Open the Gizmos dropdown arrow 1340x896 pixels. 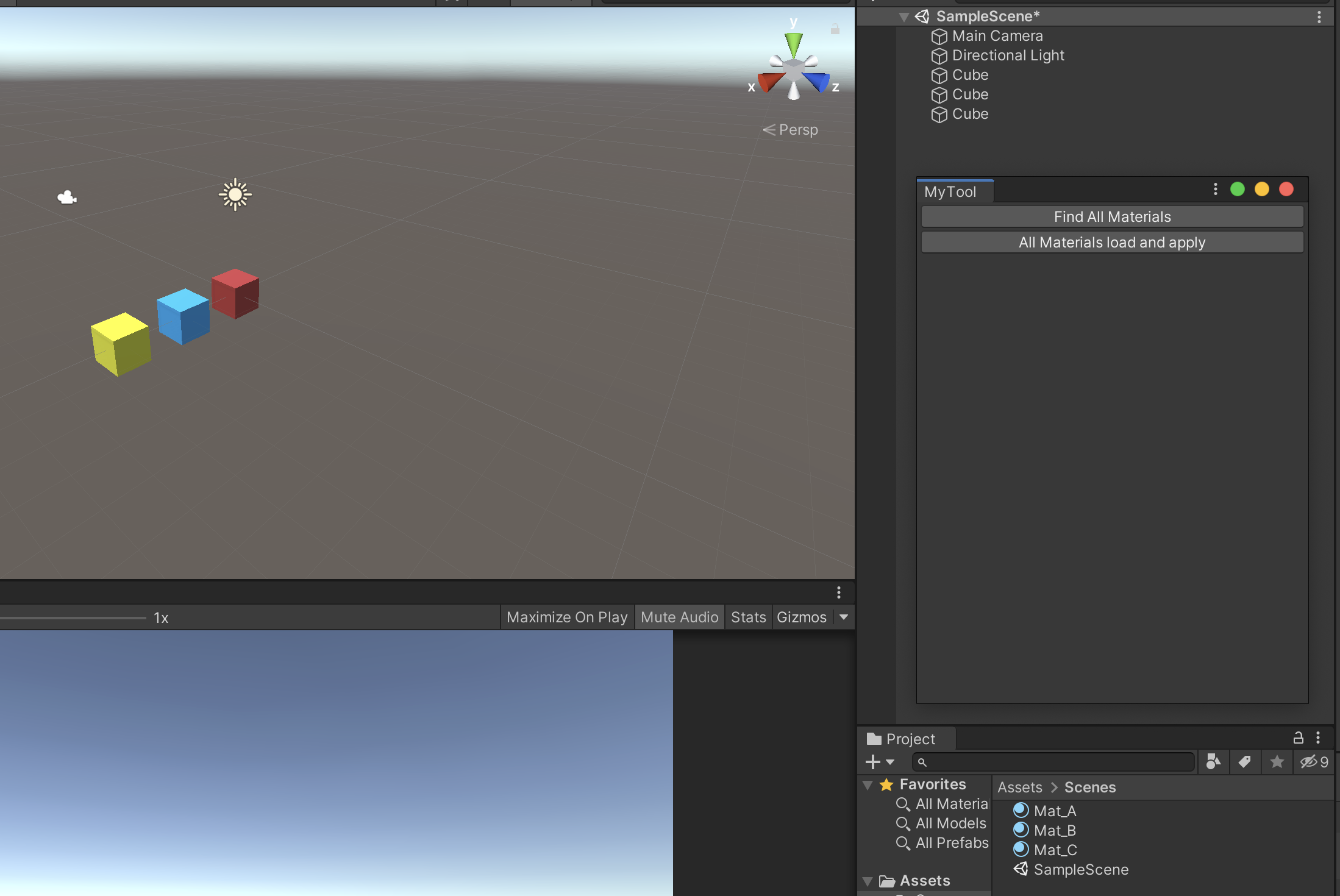point(844,617)
